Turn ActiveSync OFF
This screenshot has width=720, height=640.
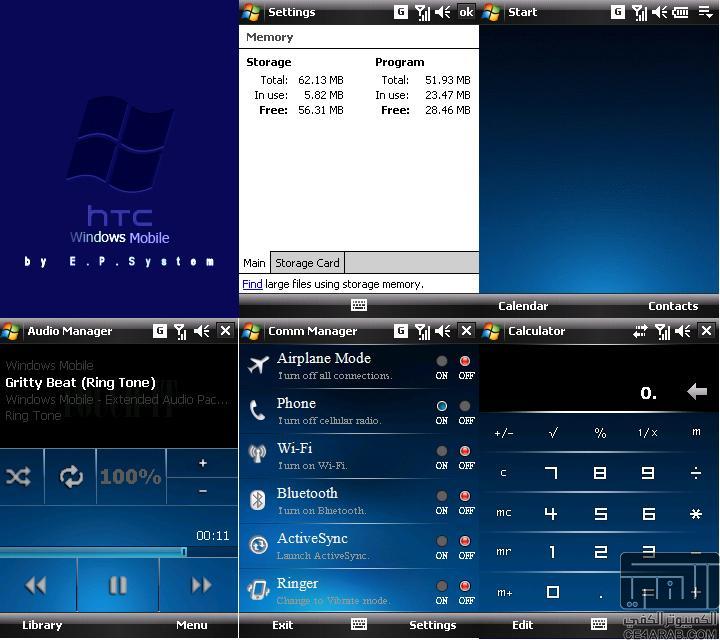465,541
